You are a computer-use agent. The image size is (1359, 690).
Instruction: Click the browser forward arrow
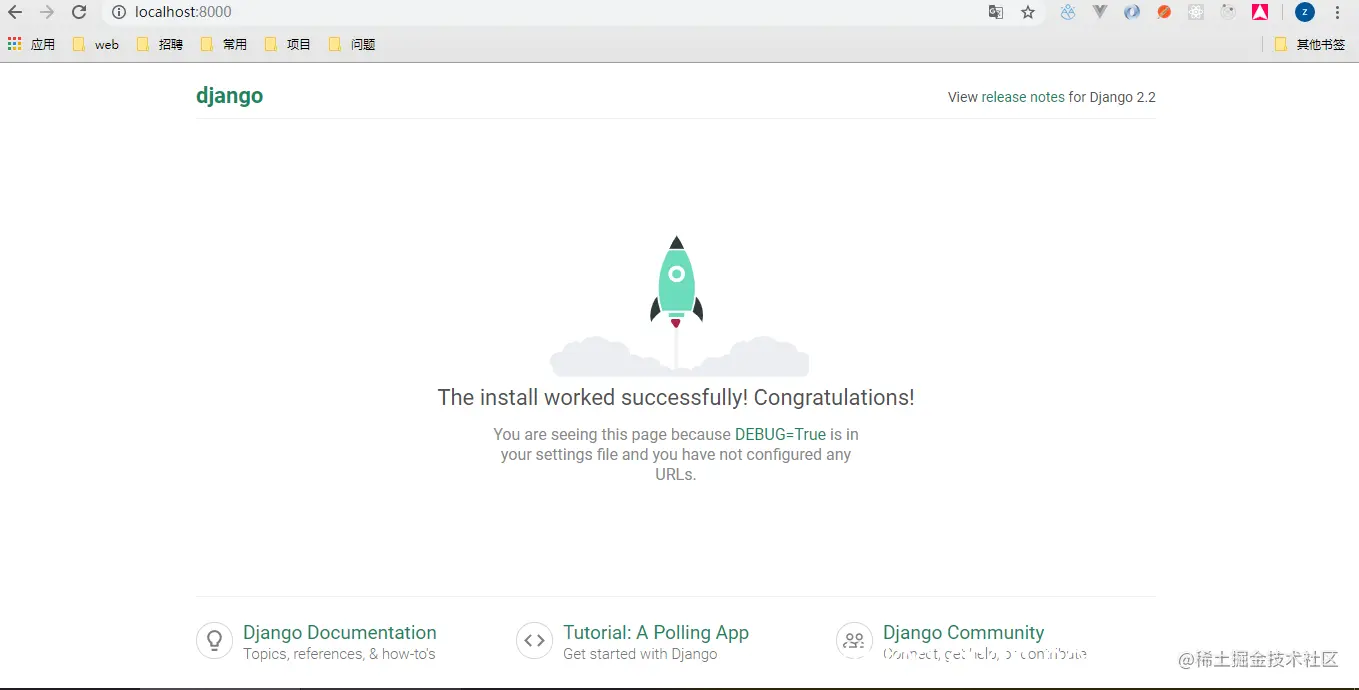[47, 12]
